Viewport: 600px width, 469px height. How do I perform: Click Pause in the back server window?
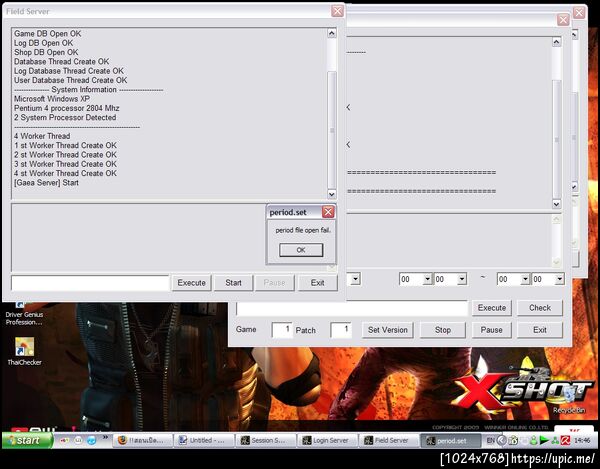[491, 330]
